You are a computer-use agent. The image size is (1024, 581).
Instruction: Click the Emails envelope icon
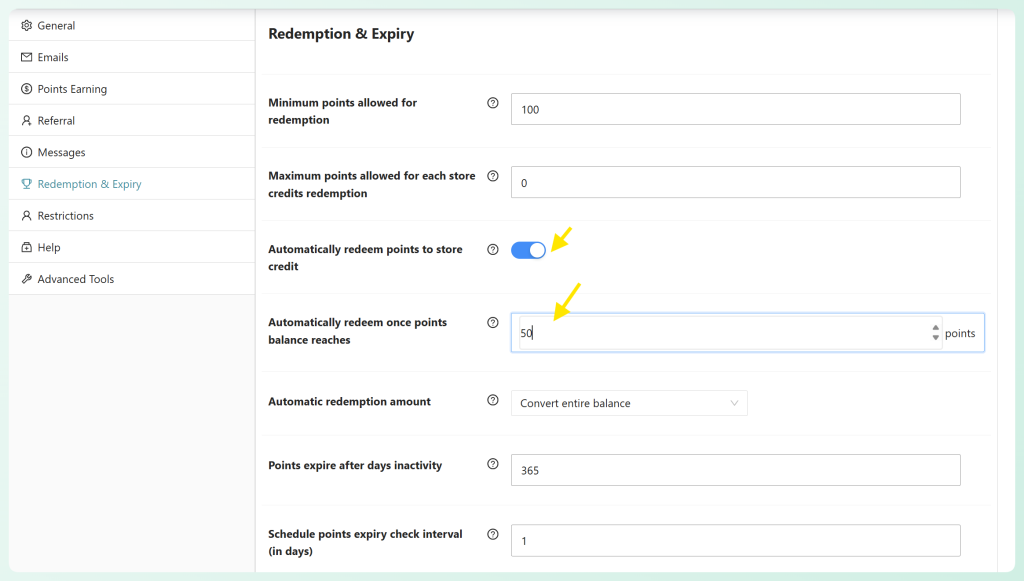coord(26,57)
